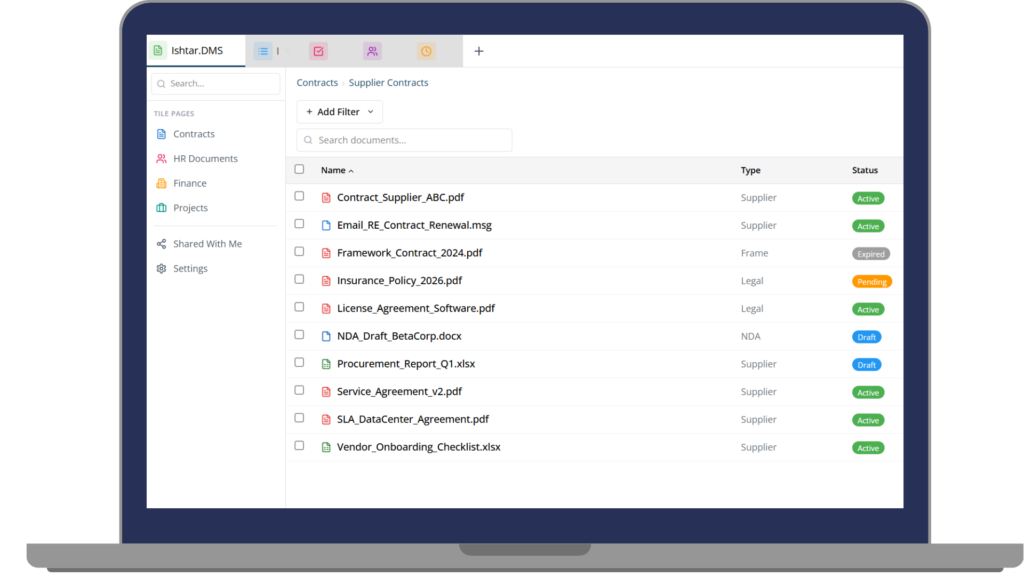Sort by the Name column header
The height and width of the screenshot is (576, 1024).
click(336, 171)
